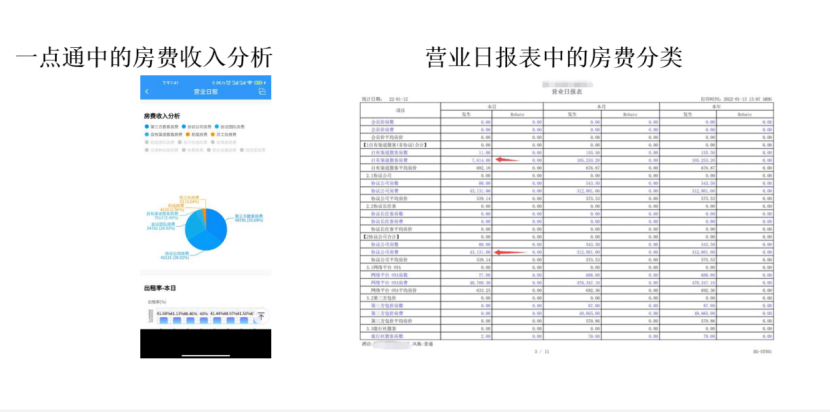Click the 员工价房费 pie chart label
Image resolution: width=830 pixels, height=412 pixels.
pyautogui.click(x=189, y=199)
